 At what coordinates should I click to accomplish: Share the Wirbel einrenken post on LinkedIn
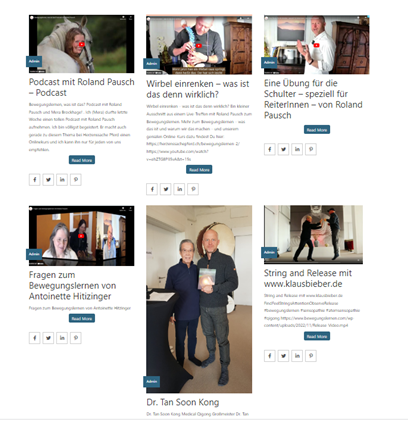179,189
